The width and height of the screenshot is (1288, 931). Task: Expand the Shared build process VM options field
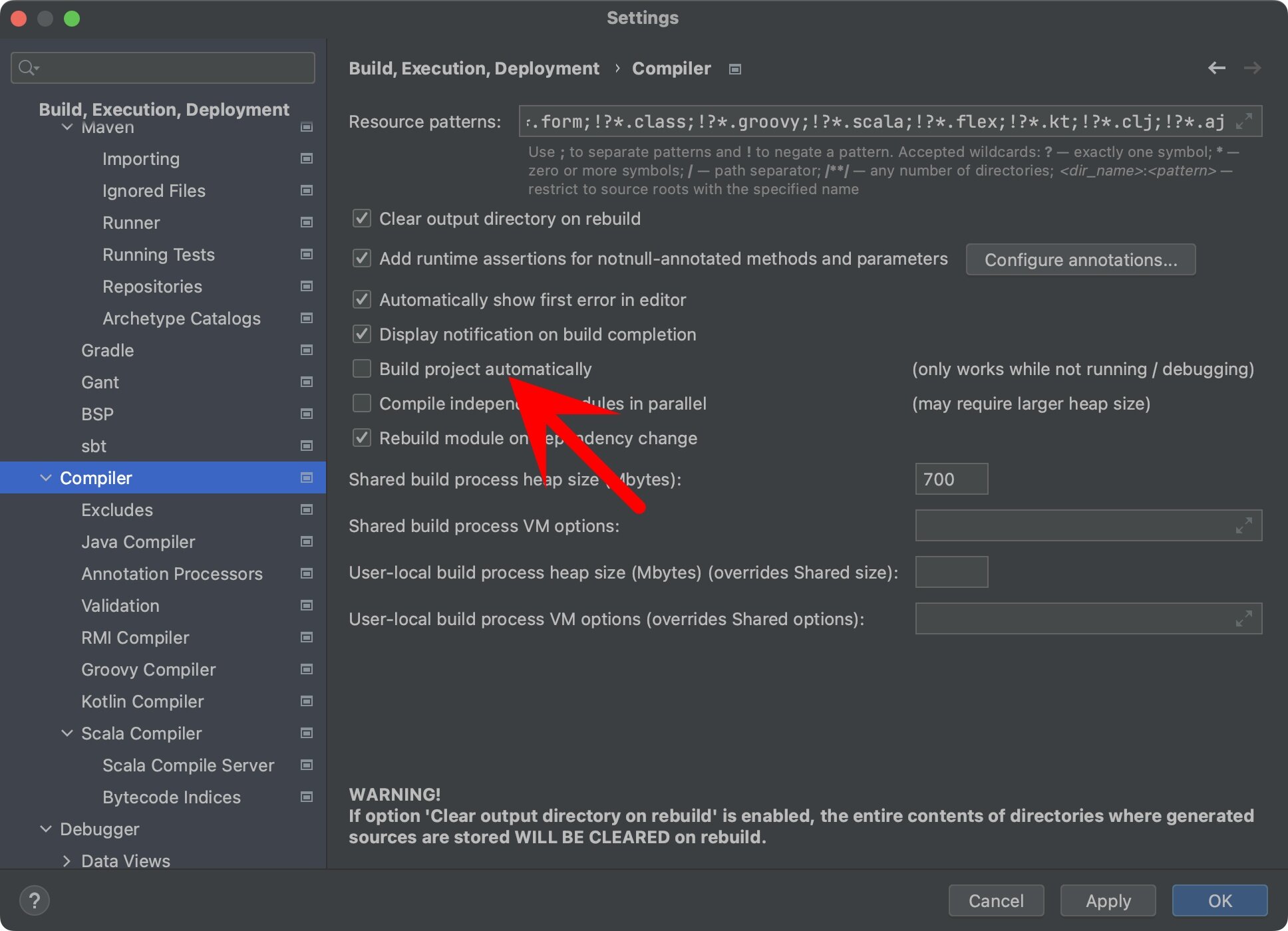pyautogui.click(x=1243, y=525)
